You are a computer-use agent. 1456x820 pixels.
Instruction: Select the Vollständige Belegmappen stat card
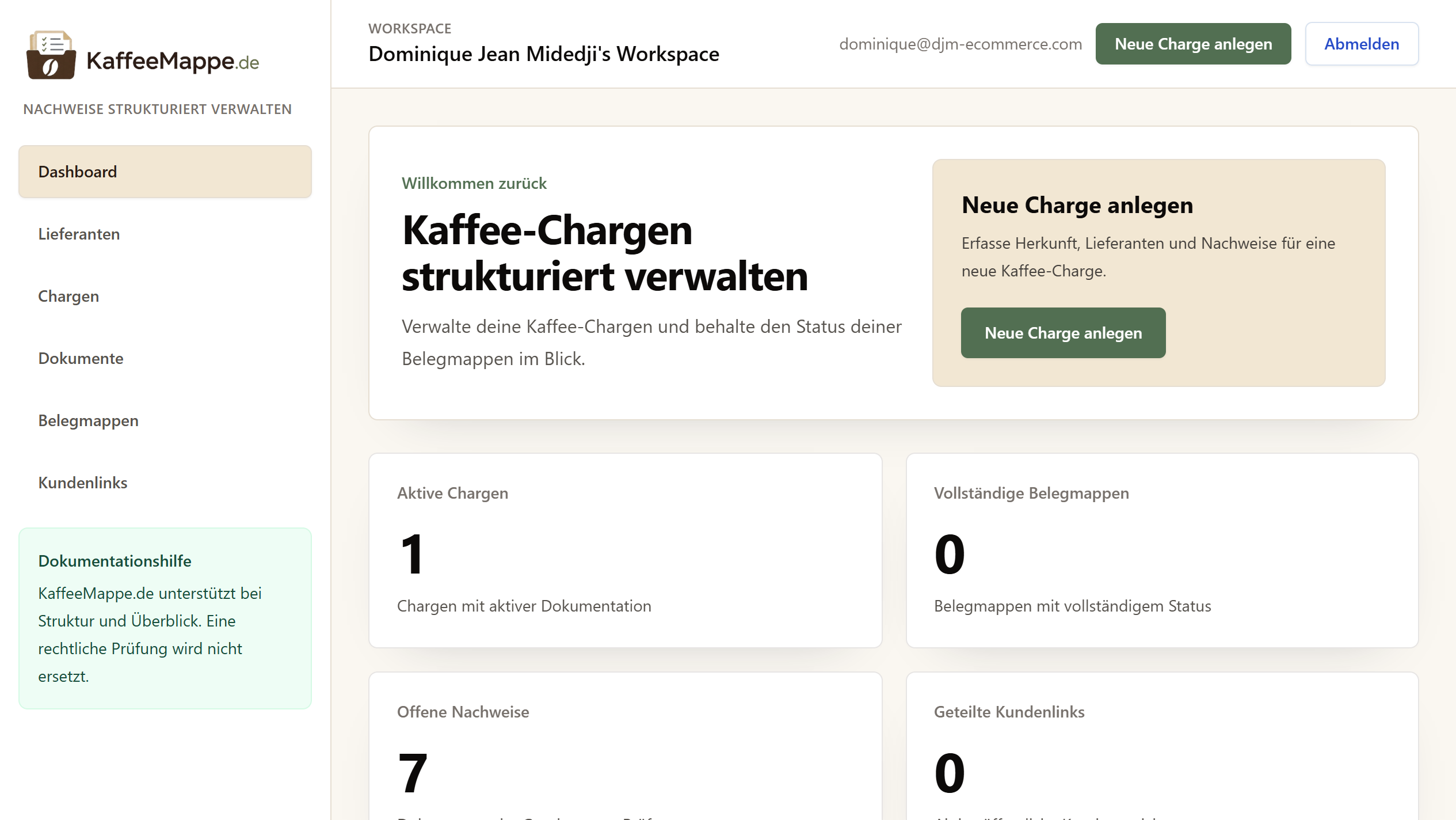click(1162, 551)
